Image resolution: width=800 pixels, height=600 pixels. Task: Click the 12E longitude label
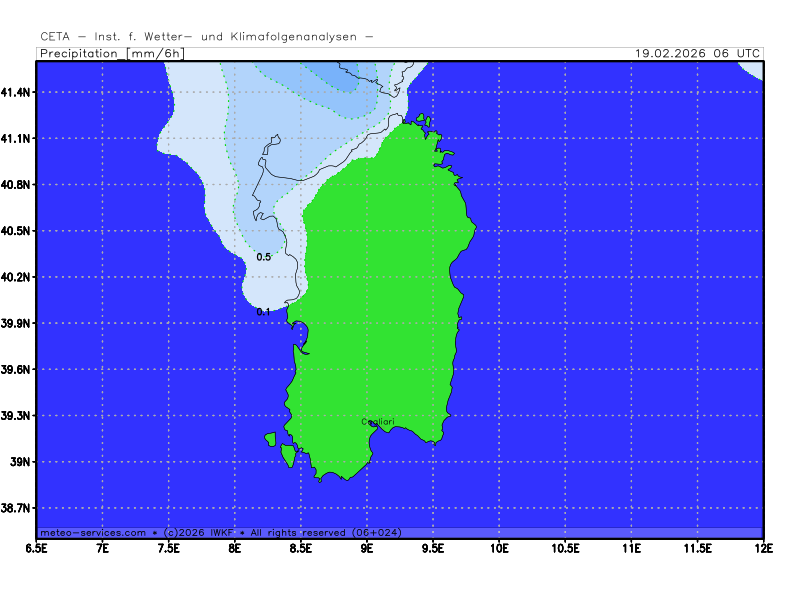click(x=763, y=548)
